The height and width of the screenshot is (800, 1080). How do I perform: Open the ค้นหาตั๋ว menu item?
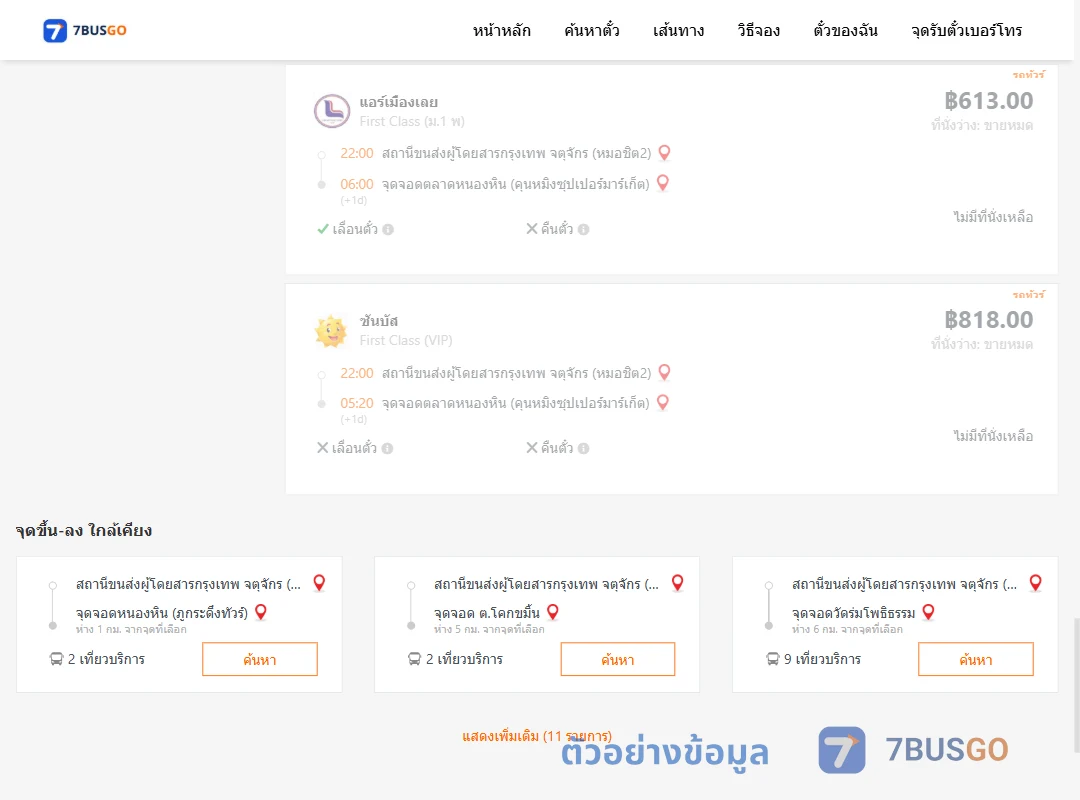[x=592, y=30]
